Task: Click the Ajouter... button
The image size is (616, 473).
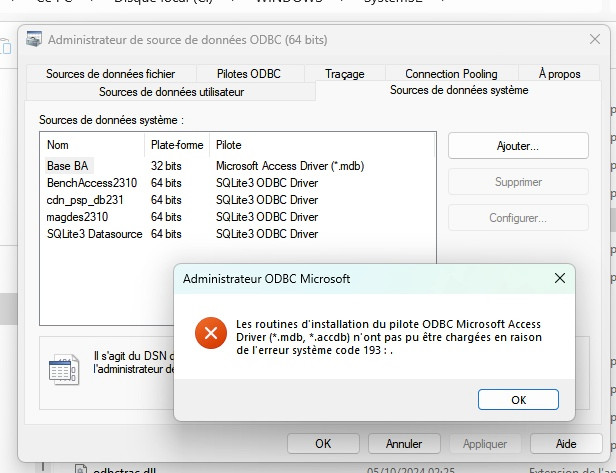Action: click(x=518, y=146)
